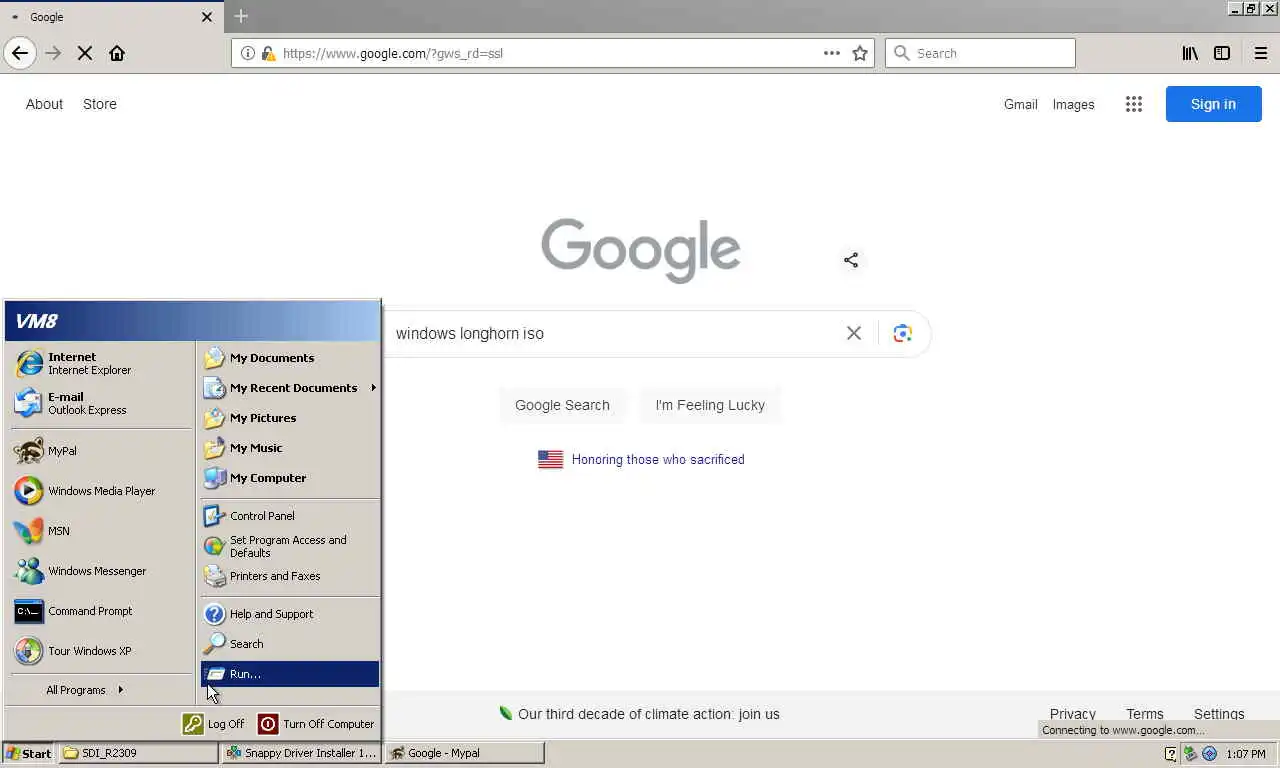The width and height of the screenshot is (1280, 768).
Task: Switch to Snappy Driver Installer taskbar item
Action: tap(301, 753)
